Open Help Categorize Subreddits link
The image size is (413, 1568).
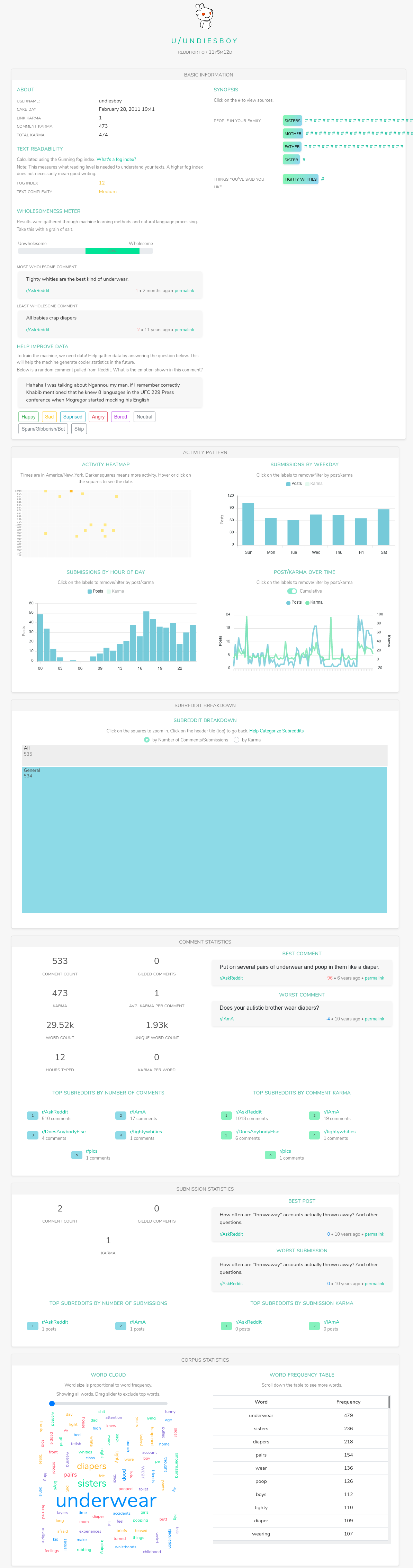(x=277, y=730)
